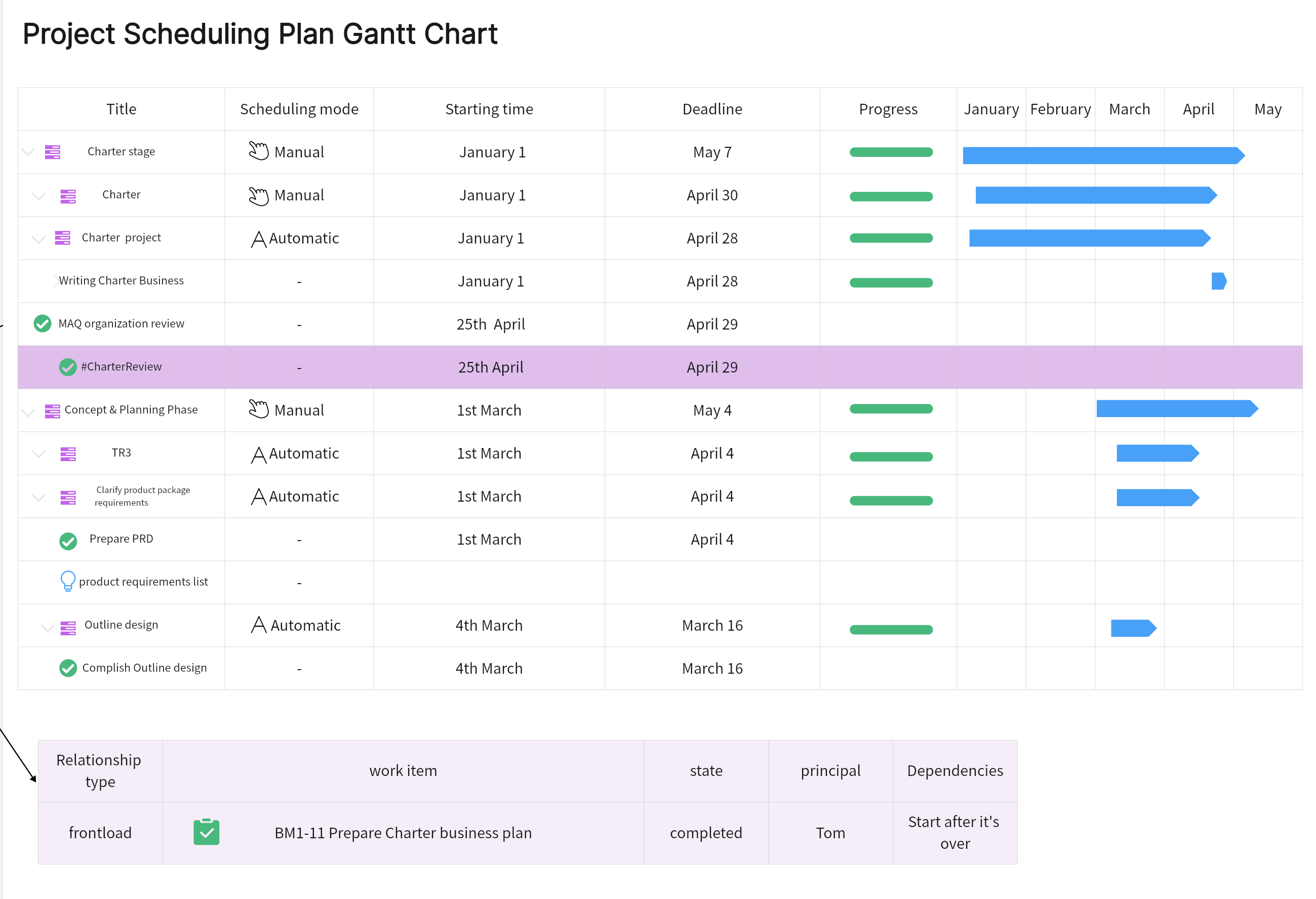This screenshot has width=1316, height=899.
Task: Click the Automatic mode icon in the Charter project row
Action: pyautogui.click(x=258, y=239)
